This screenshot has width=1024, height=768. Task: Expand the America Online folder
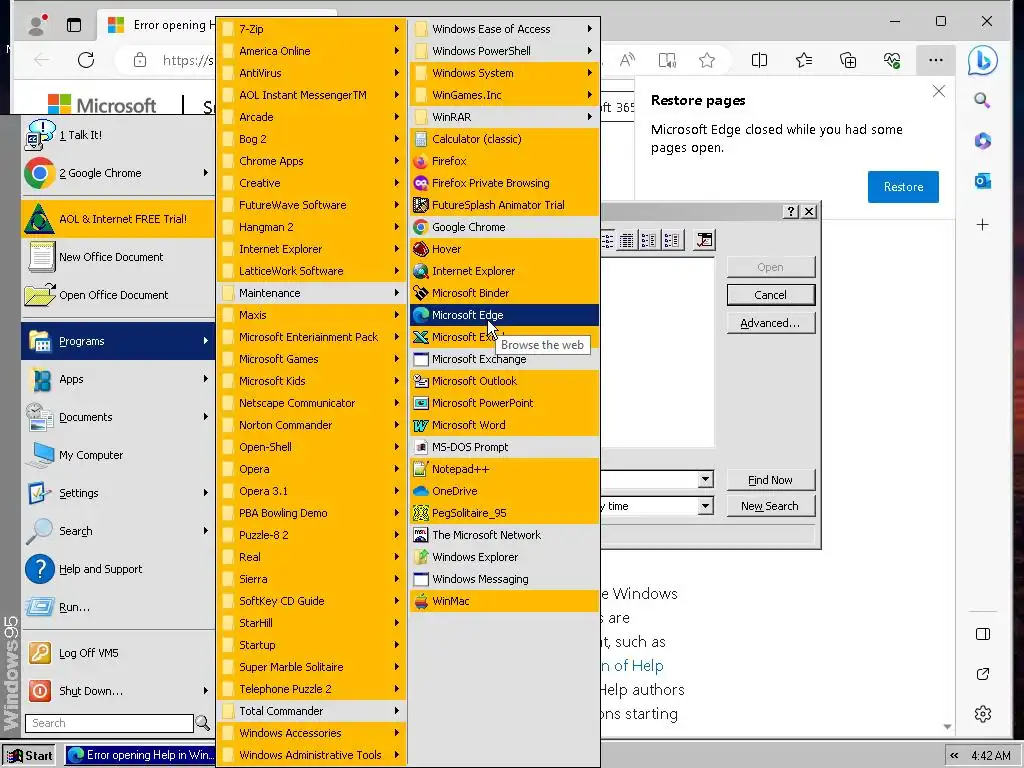coord(312,51)
